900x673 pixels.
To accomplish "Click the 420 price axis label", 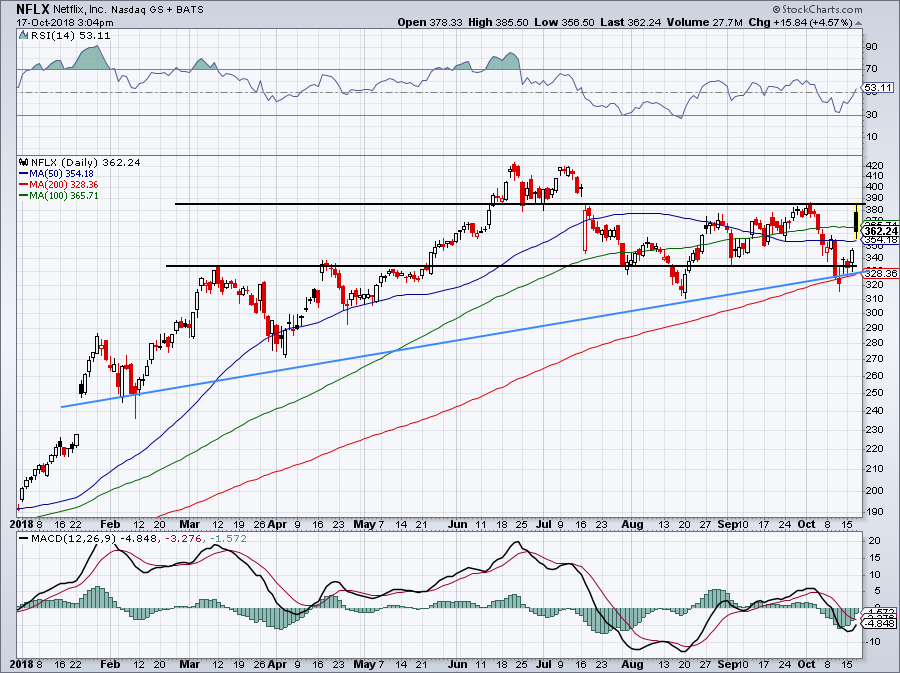I will pyautogui.click(x=875, y=165).
